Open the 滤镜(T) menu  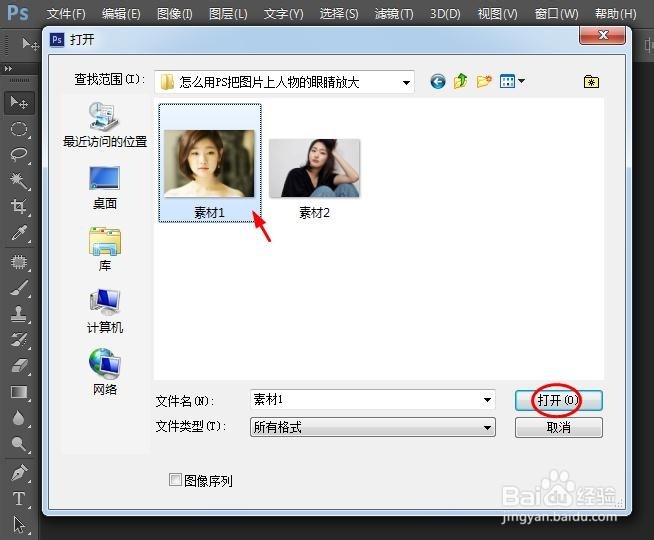394,14
